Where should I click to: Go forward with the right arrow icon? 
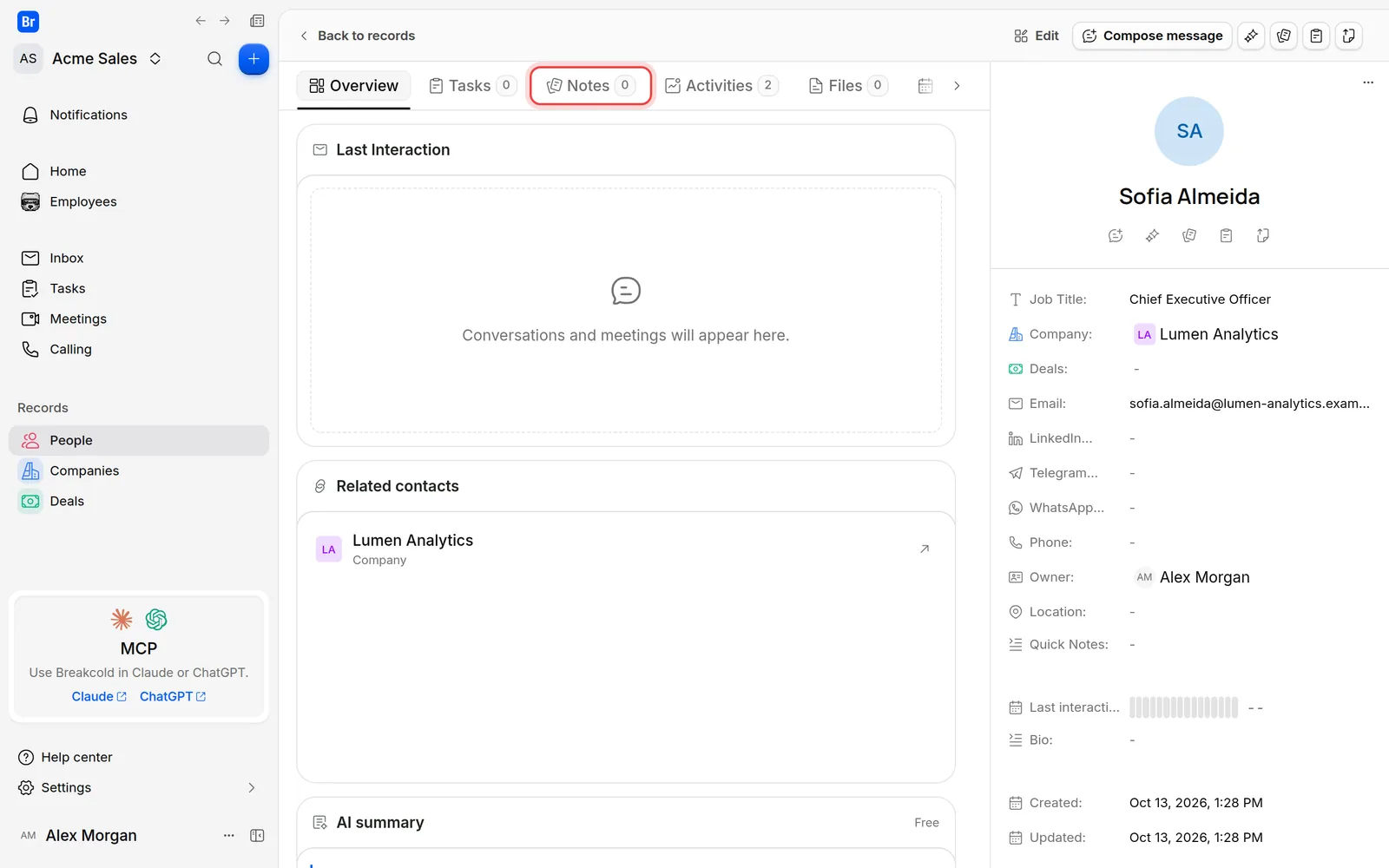tap(225, 21)
